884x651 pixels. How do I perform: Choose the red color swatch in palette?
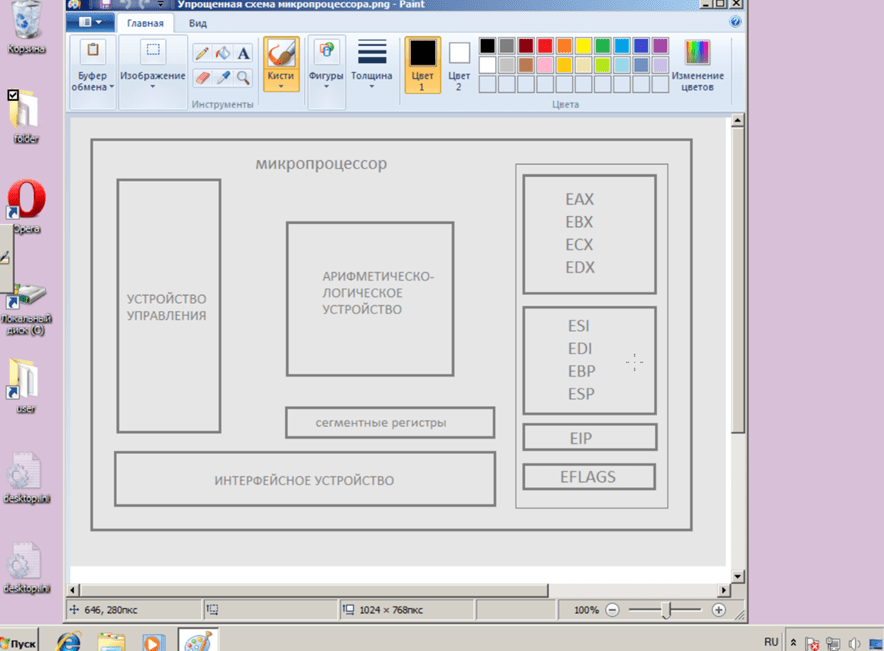545,46
